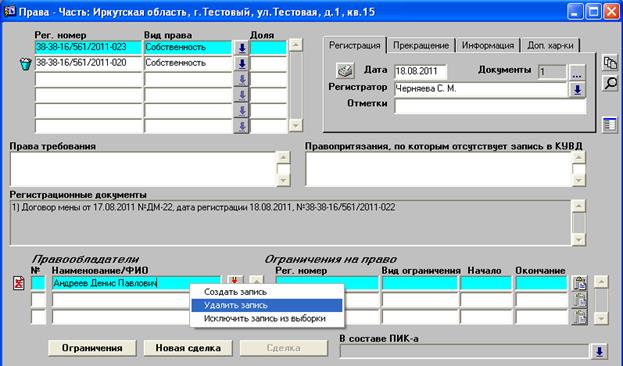This screenshot has width=623, height=366.
Task: Click Собственность in the 2011-020 row
Action: (188, 63)
